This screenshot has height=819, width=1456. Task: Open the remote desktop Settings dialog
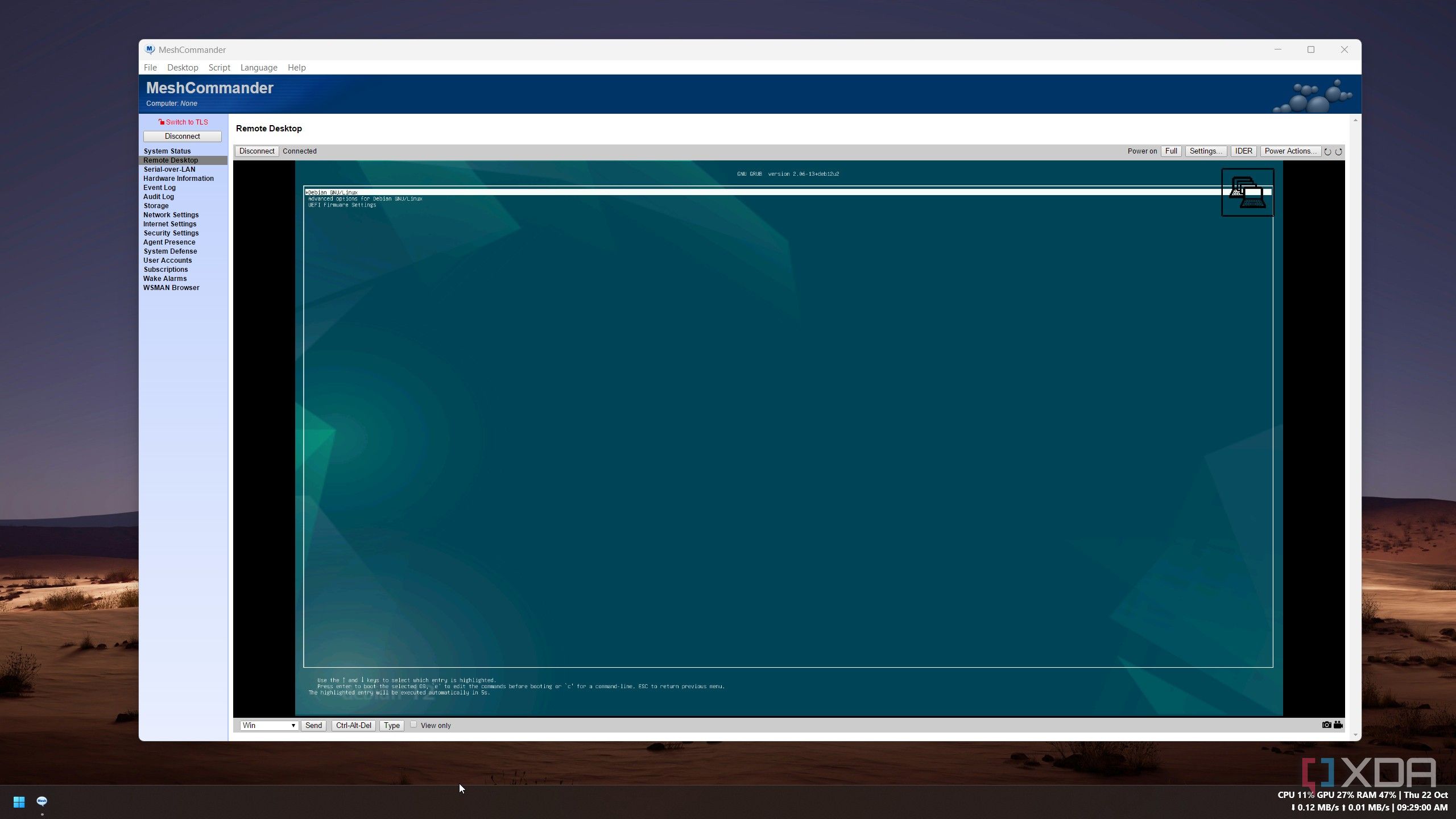1205,151
